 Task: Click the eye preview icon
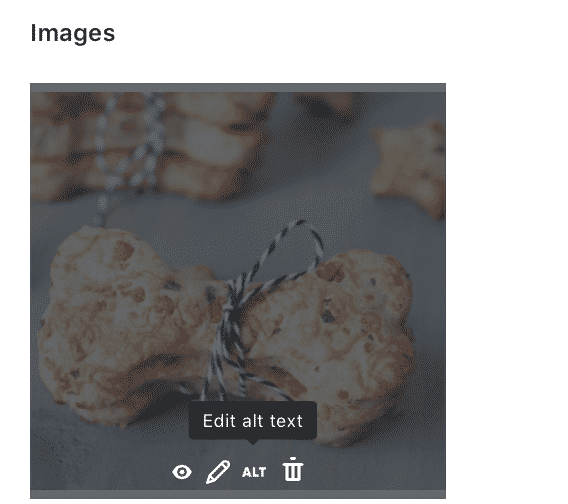pos(182,472)
